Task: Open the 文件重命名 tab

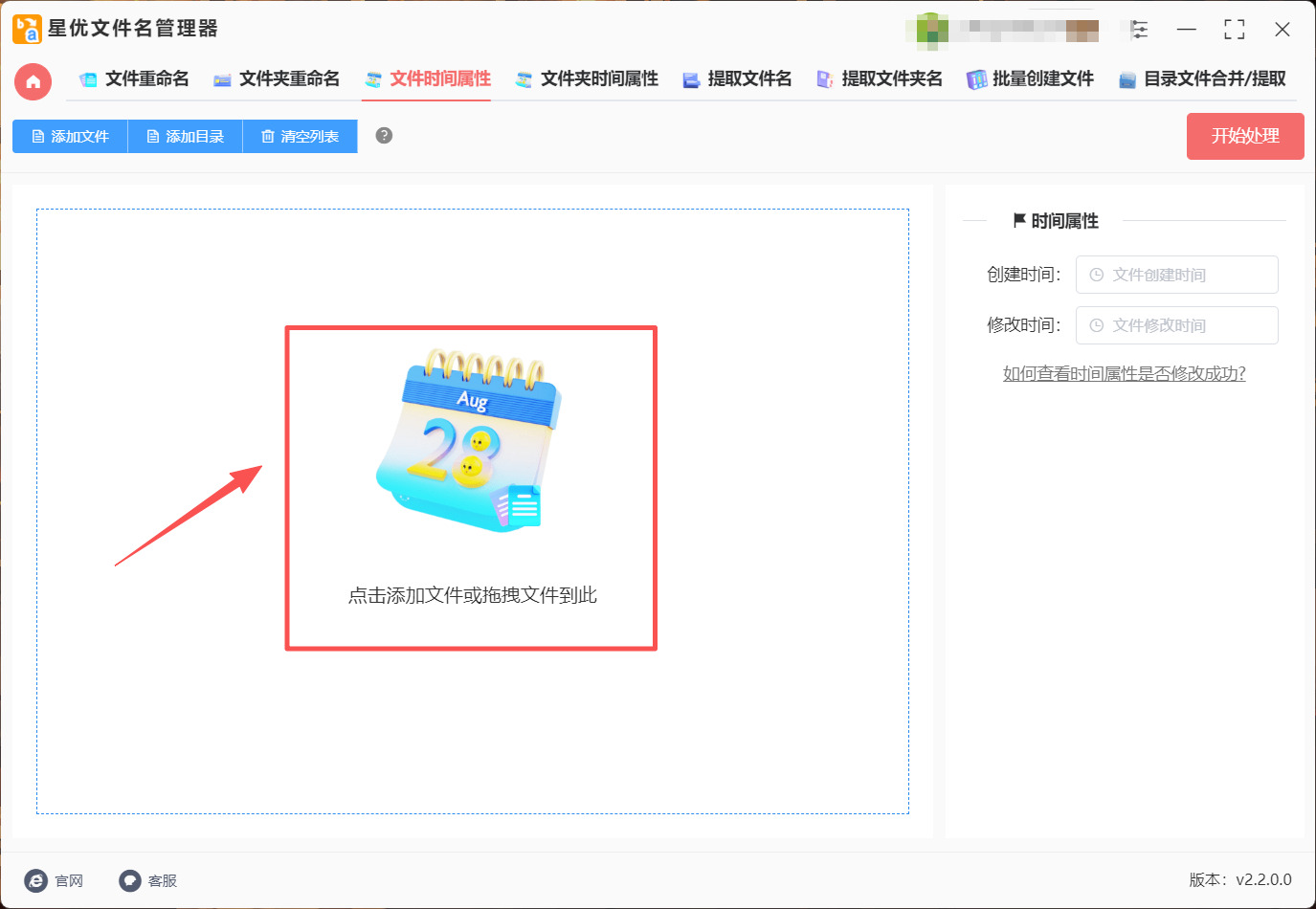Action: (134, 79)
